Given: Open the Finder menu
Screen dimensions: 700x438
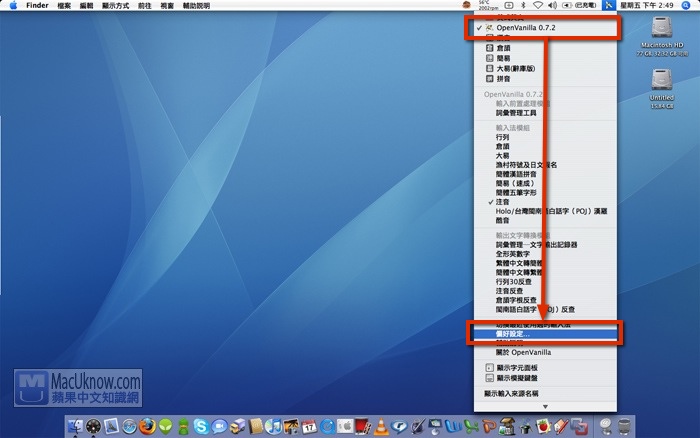Looking at the screenshot, I should coord(37,5).
